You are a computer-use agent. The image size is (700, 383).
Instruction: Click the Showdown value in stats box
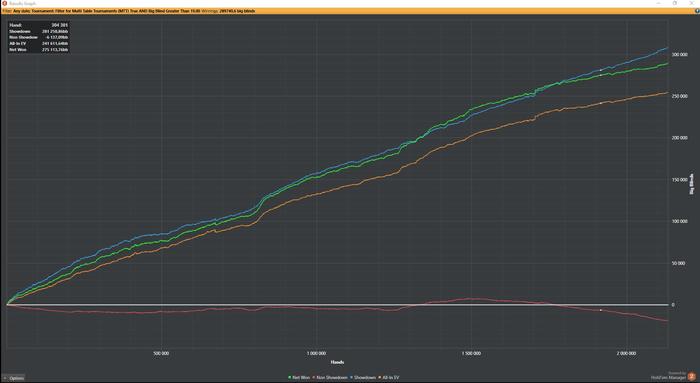pos(55,31)
